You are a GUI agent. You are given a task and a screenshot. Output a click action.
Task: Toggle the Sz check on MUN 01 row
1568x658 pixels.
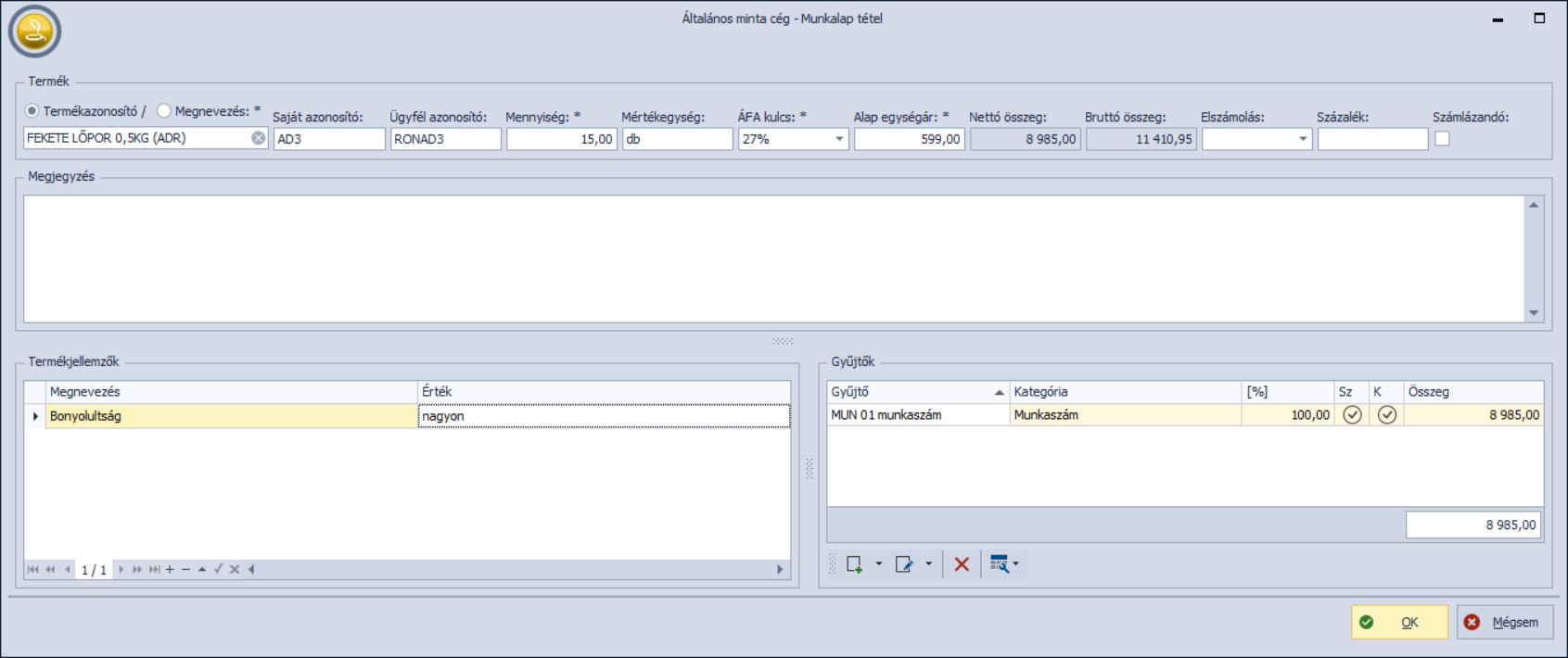(x=1352, y=415)
